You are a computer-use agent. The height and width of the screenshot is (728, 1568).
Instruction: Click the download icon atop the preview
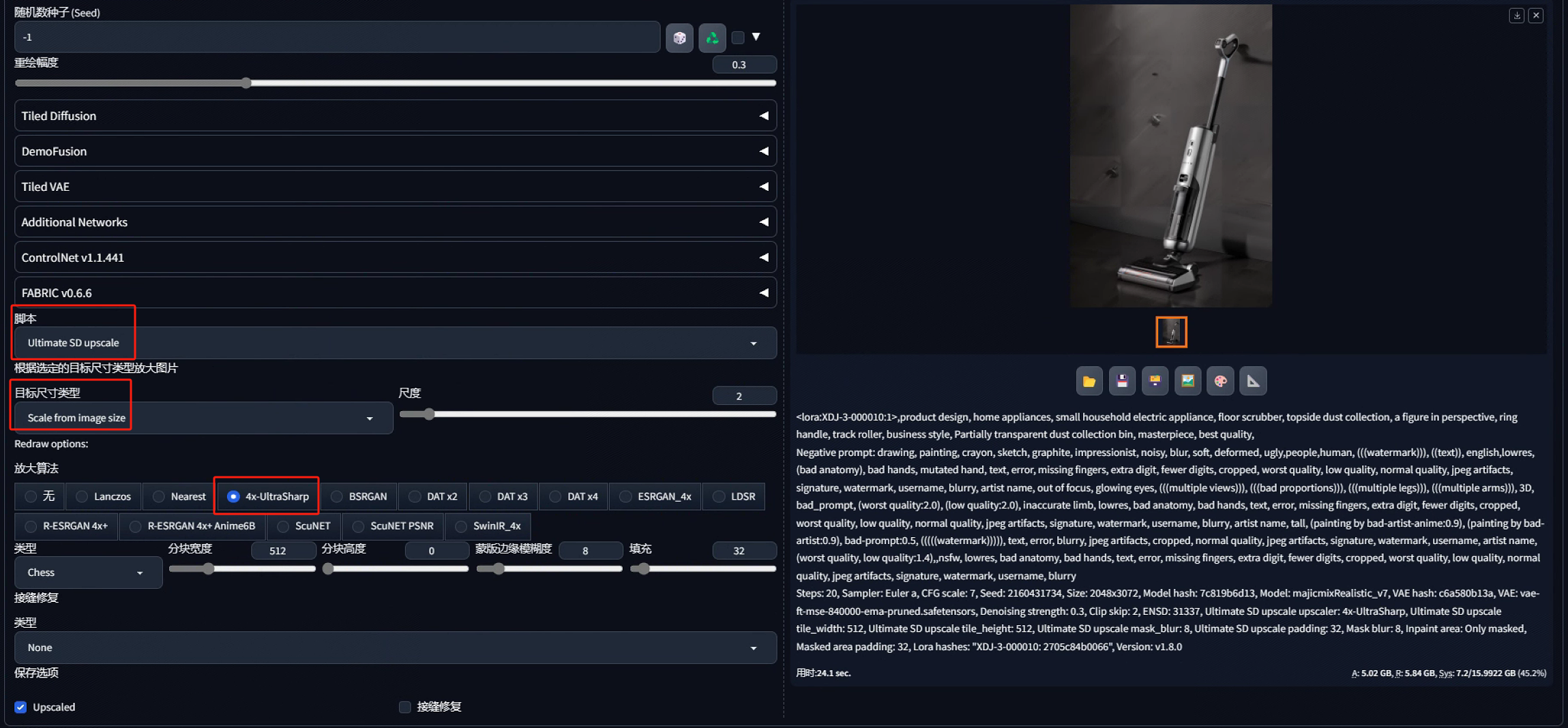click(1516, 15)
